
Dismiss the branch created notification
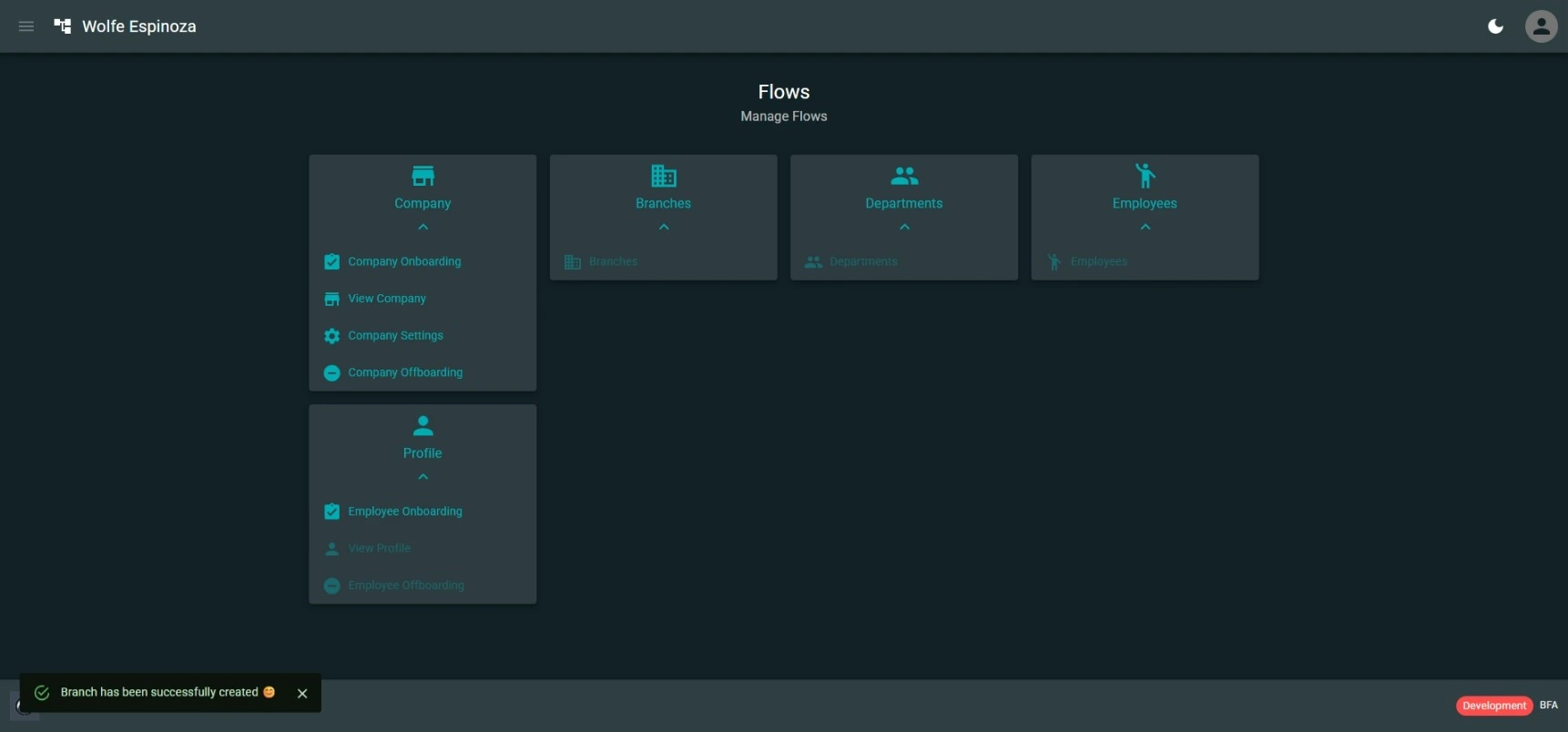pos(302,694)
